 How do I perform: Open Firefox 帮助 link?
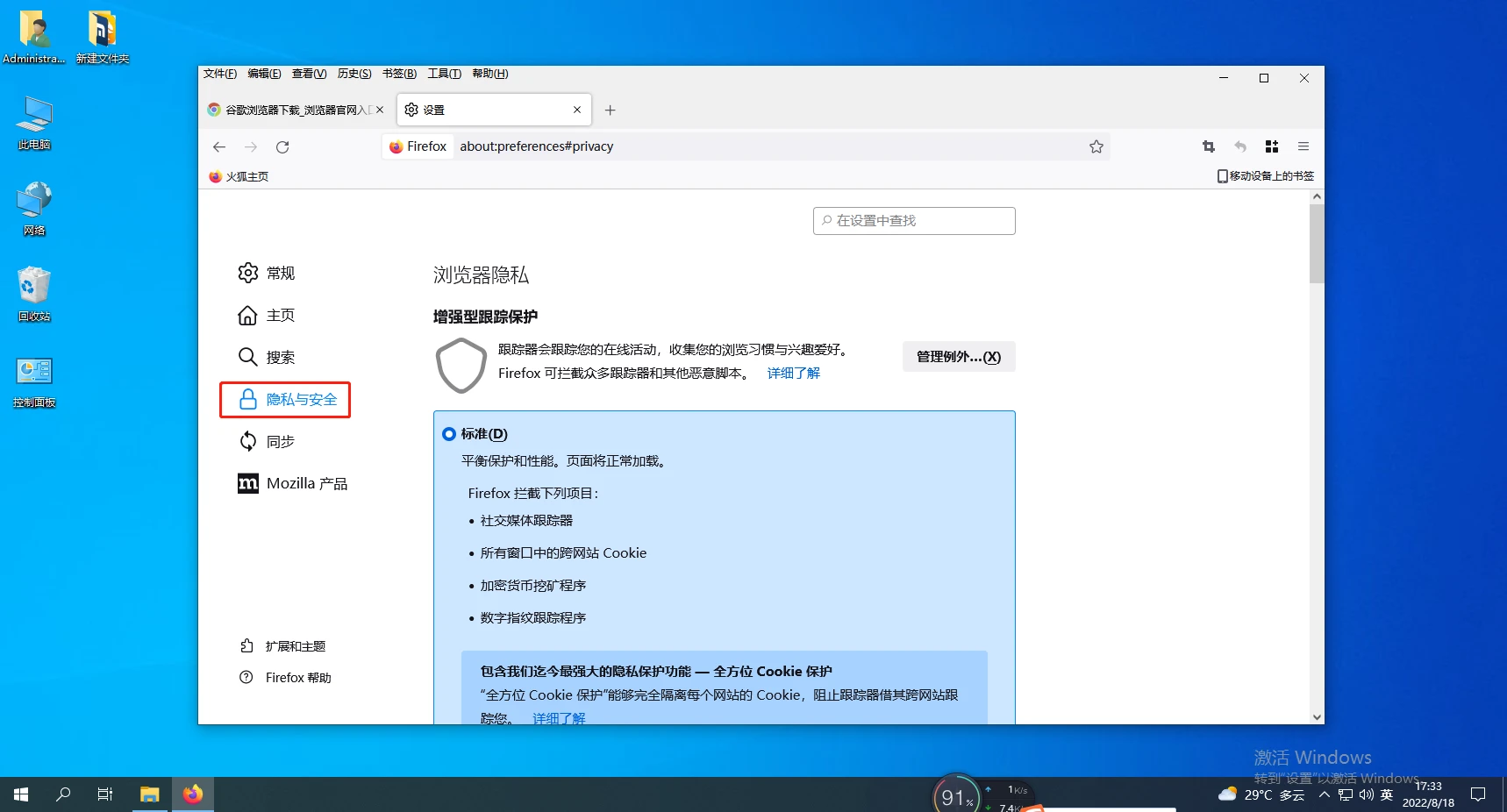click(286, 678)
